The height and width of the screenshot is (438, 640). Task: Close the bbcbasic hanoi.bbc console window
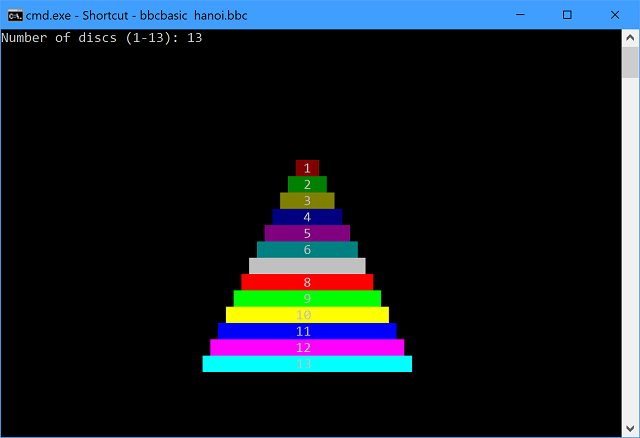tap(614, 15)
